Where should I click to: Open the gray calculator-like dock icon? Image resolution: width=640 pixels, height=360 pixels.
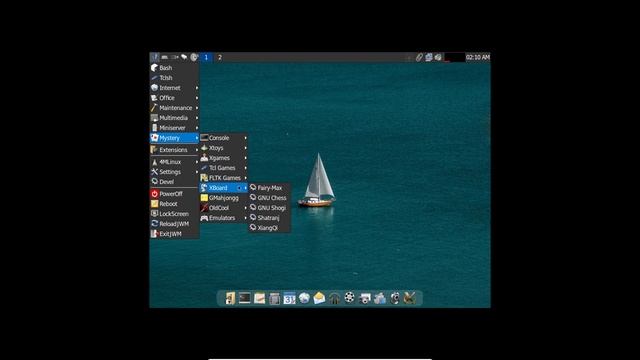(274, 298)
